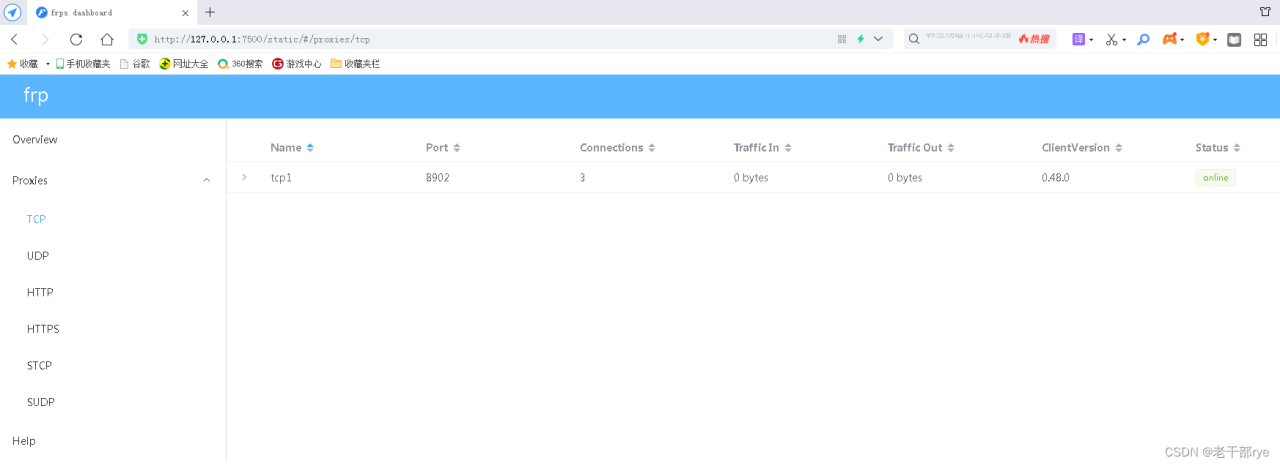Click the purple translate extension icon
The width and height of the screenshot is (1280, 466).
pyautogui.click(x=1079, y=39)
